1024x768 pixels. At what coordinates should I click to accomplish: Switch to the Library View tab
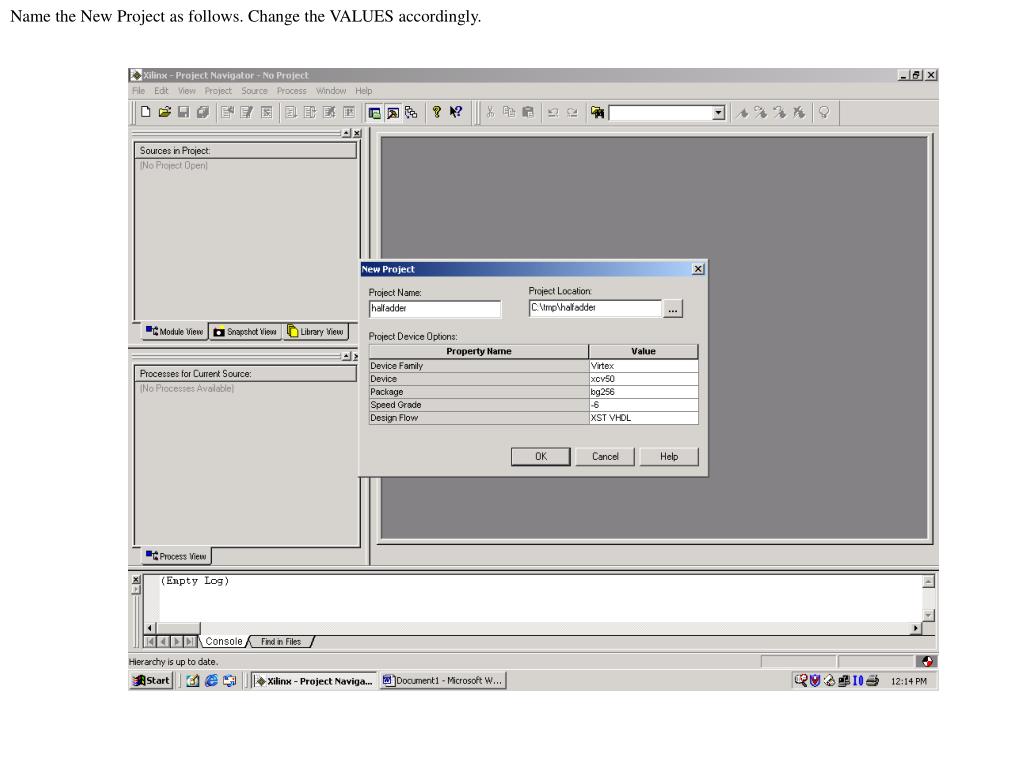[315, 332]
